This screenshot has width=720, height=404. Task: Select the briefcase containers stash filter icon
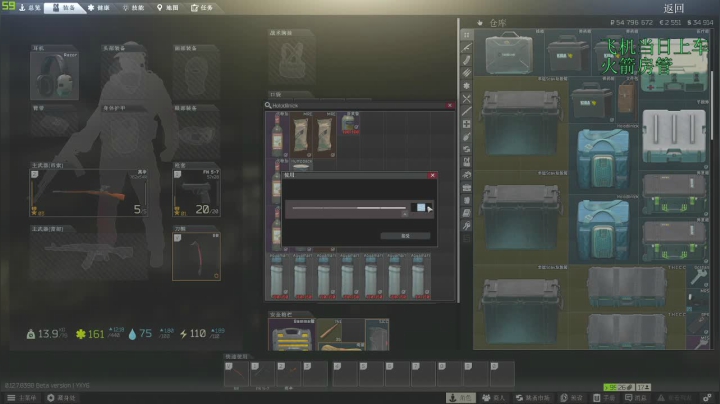click(467, 187)
